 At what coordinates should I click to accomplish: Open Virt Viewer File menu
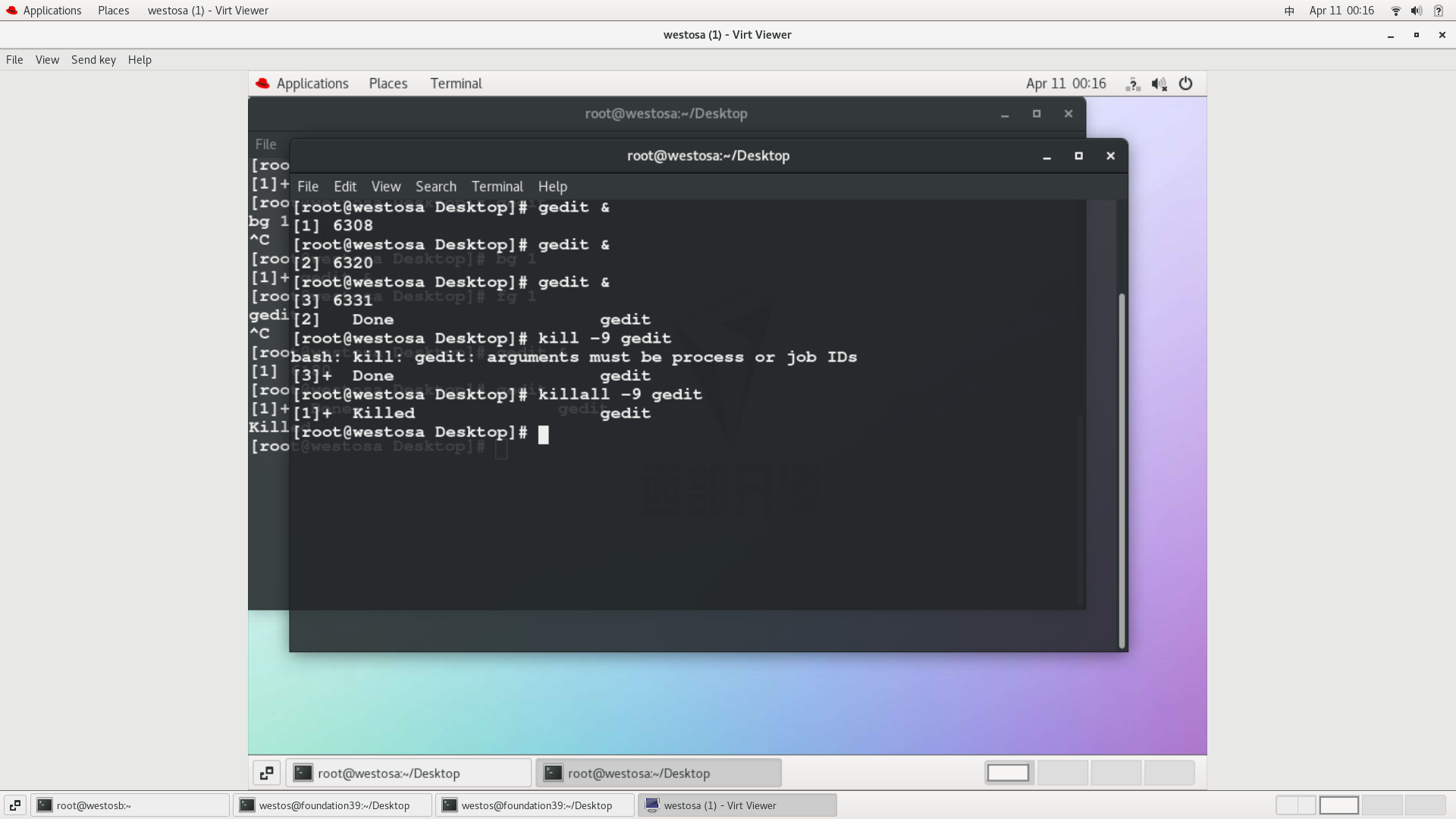click(x=14, y=60)
